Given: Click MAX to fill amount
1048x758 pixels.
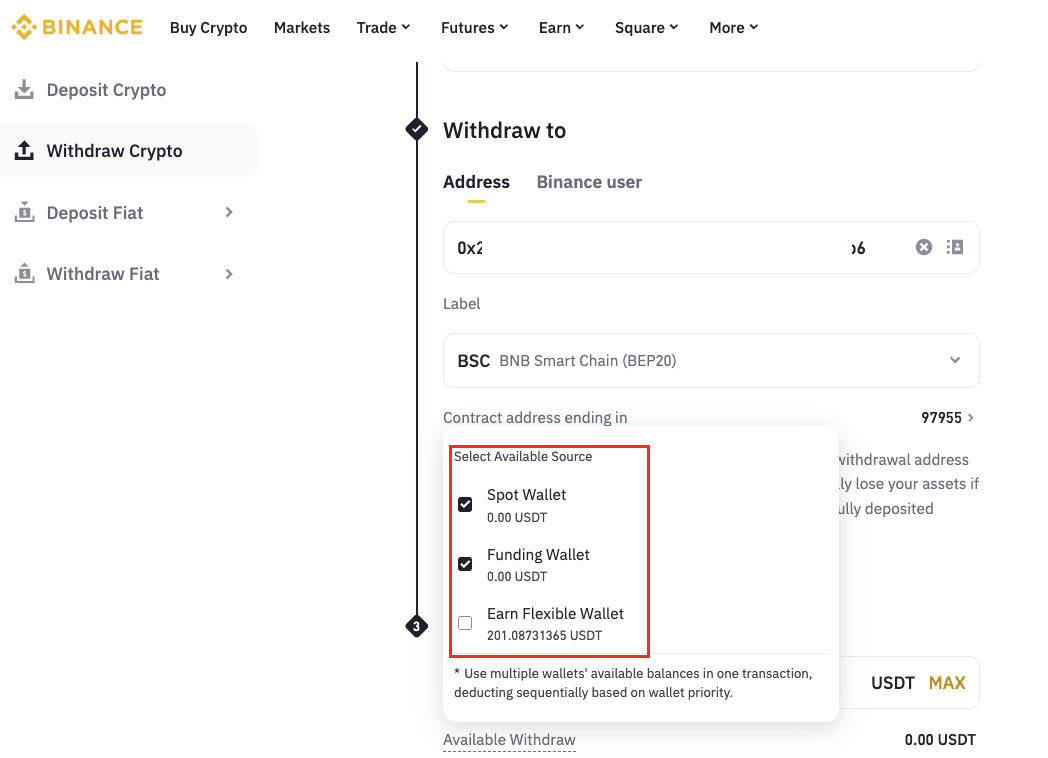Looking at the screenshot, I should click(947, 683).
